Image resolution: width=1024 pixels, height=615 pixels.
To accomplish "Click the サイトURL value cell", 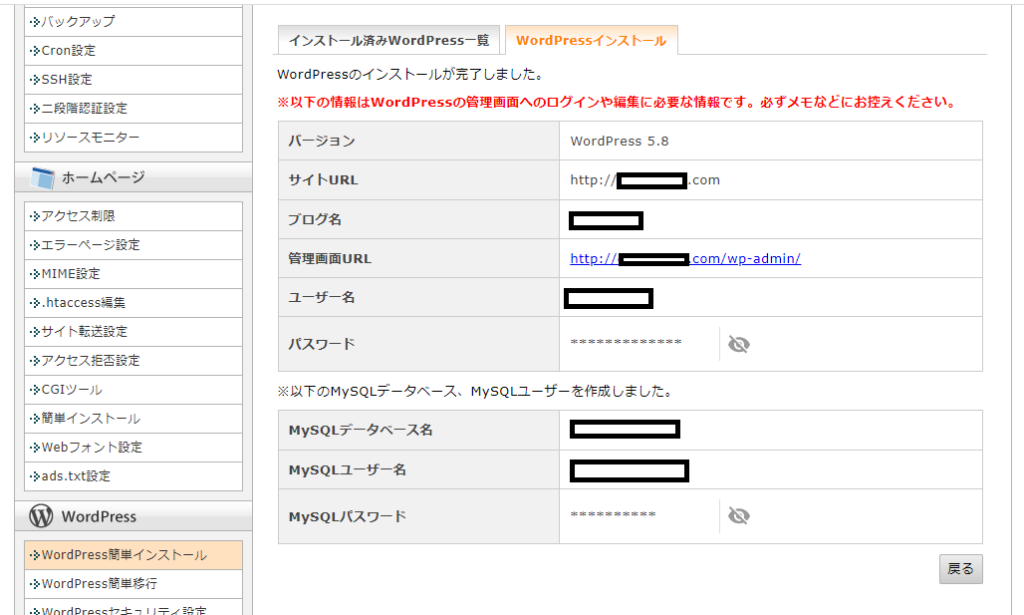I will [771, 180].
